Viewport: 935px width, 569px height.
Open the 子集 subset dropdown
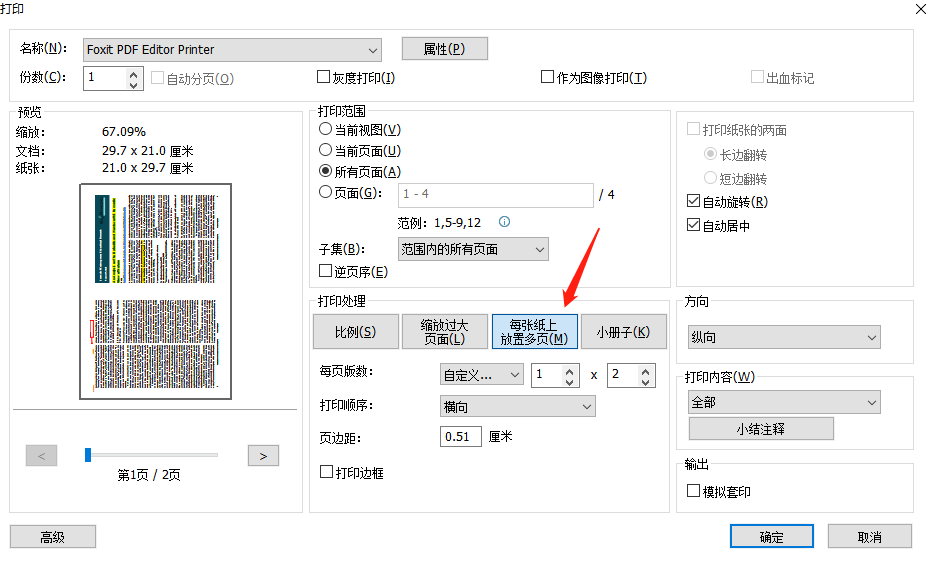[473, 249]
